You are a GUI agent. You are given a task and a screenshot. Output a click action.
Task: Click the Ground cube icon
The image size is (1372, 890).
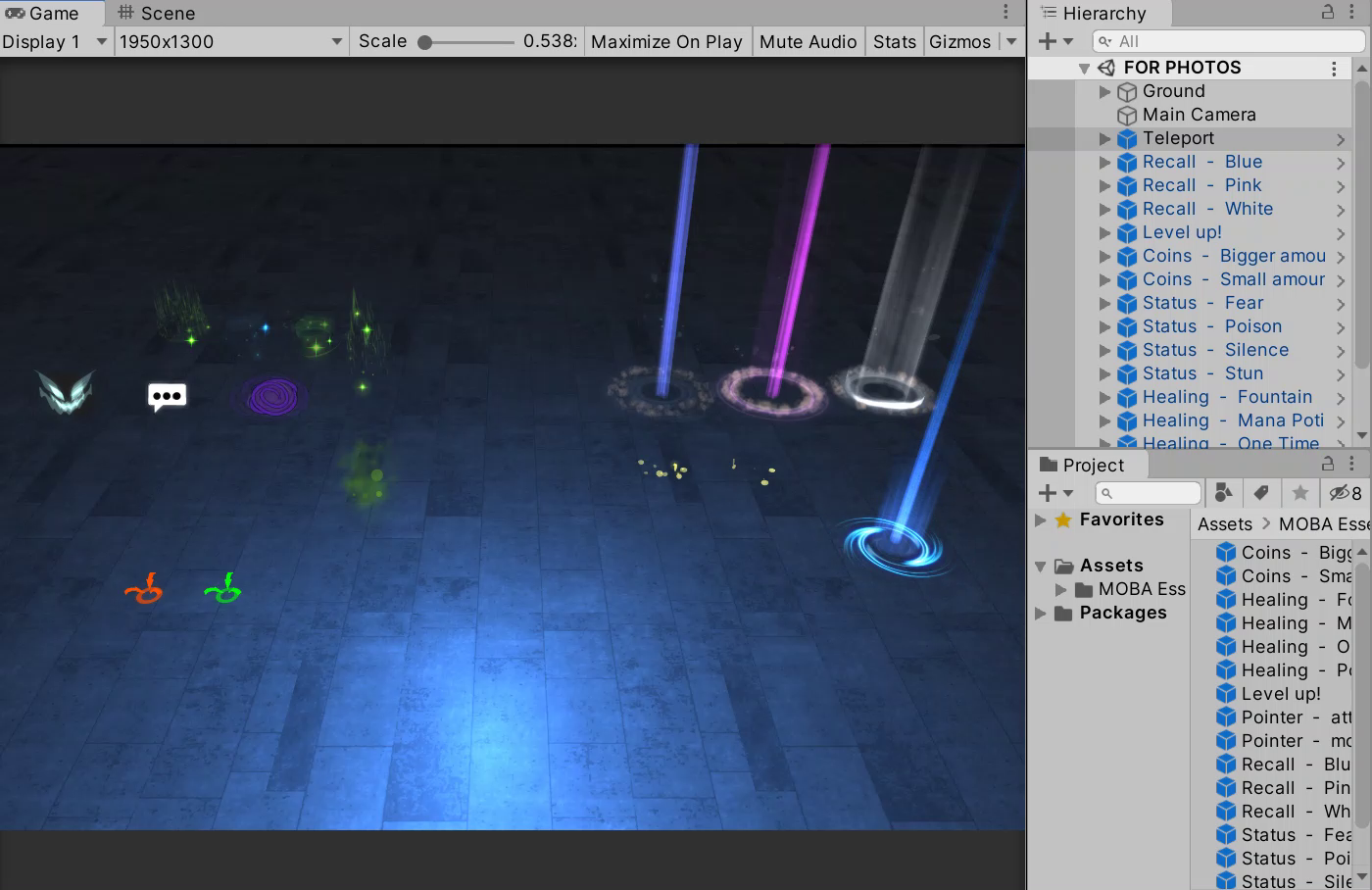point(1127,92)
